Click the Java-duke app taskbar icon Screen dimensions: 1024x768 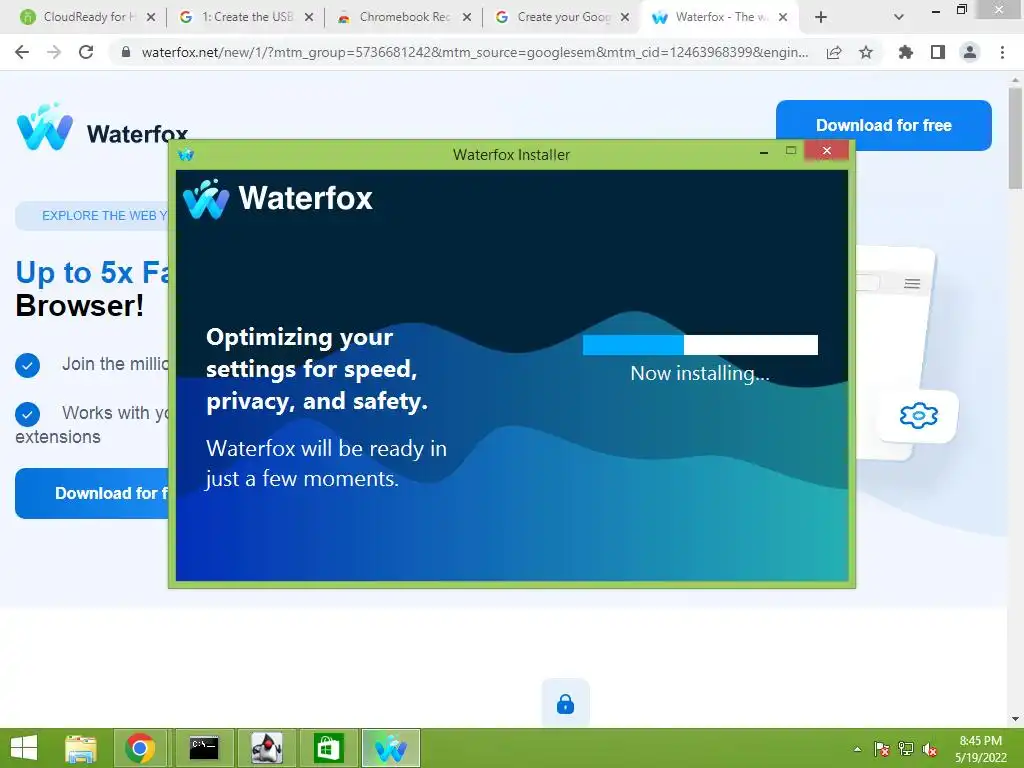point(266,748)
